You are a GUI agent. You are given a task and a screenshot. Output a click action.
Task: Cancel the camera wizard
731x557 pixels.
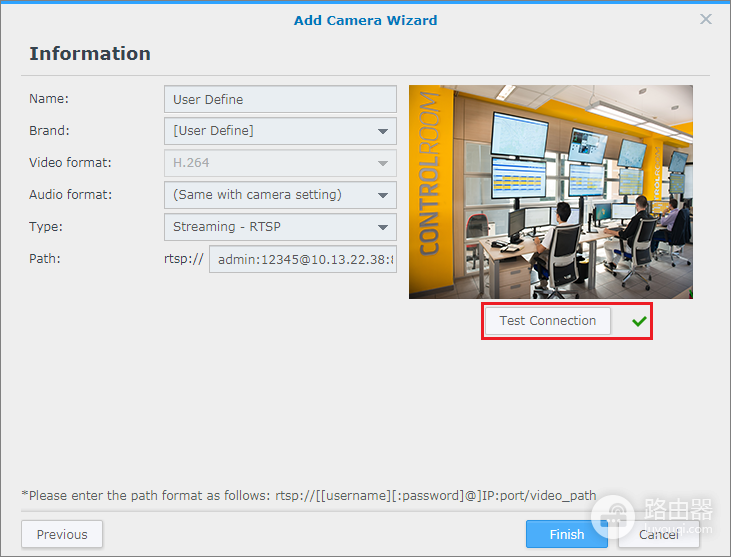[659, 534]
